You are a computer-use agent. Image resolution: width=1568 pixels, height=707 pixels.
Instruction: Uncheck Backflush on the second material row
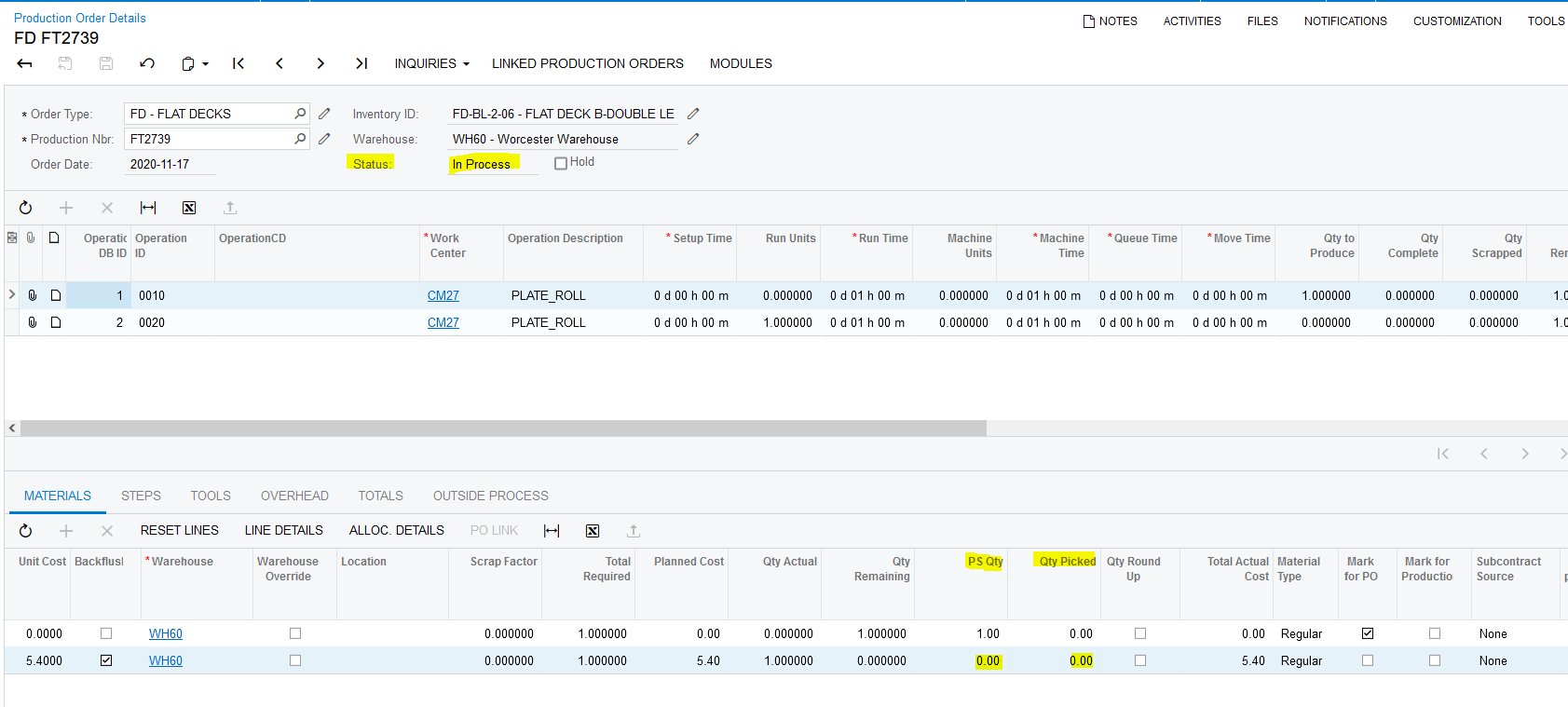(106, 660)
